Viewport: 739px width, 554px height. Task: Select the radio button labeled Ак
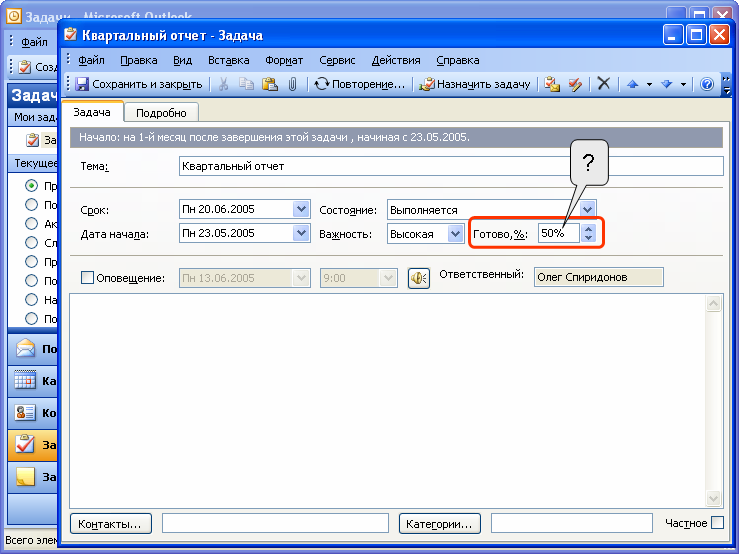click(x=31, y=223)
